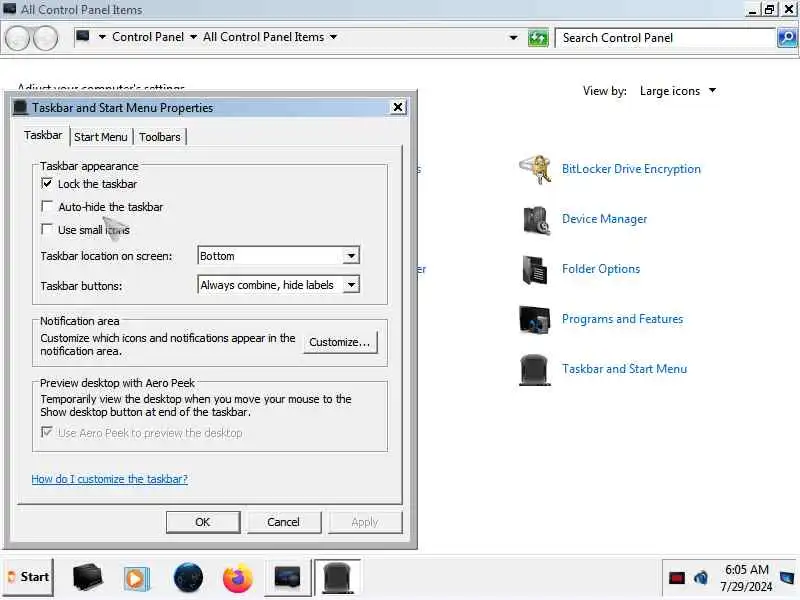
Task: Click the Control Panel search magnifier icon
Action: [x=787, y=38]
